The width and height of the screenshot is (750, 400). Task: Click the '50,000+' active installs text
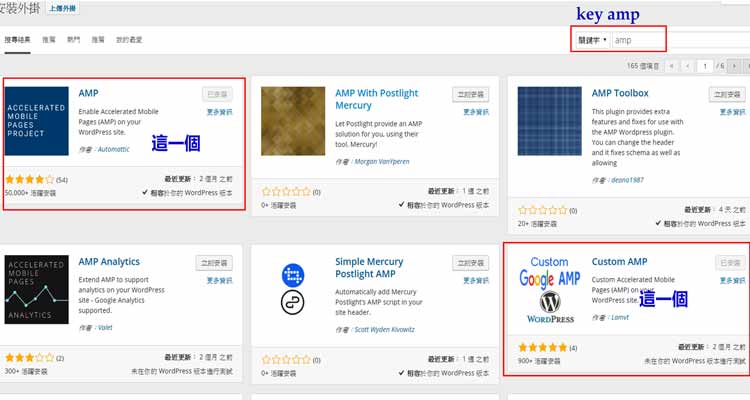(x=31, y=193)
